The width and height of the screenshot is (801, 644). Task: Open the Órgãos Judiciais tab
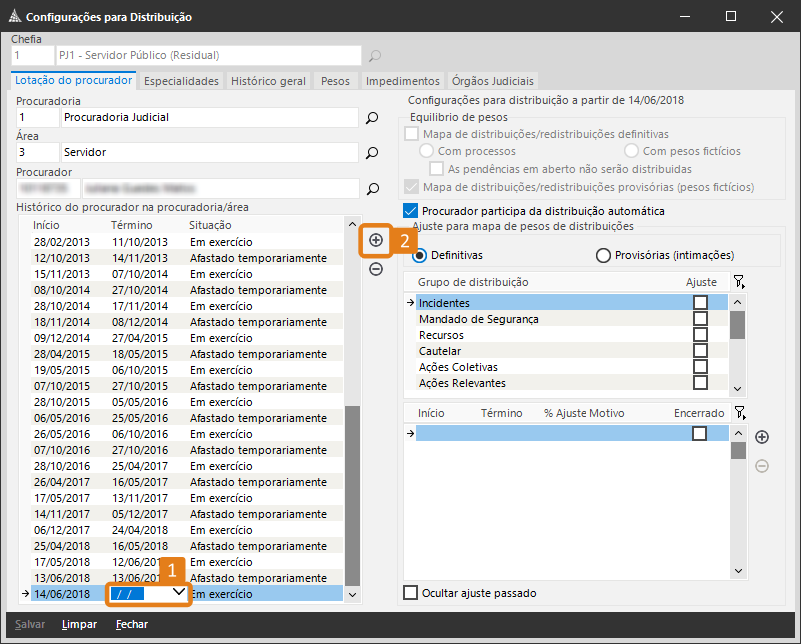[493, 81]
